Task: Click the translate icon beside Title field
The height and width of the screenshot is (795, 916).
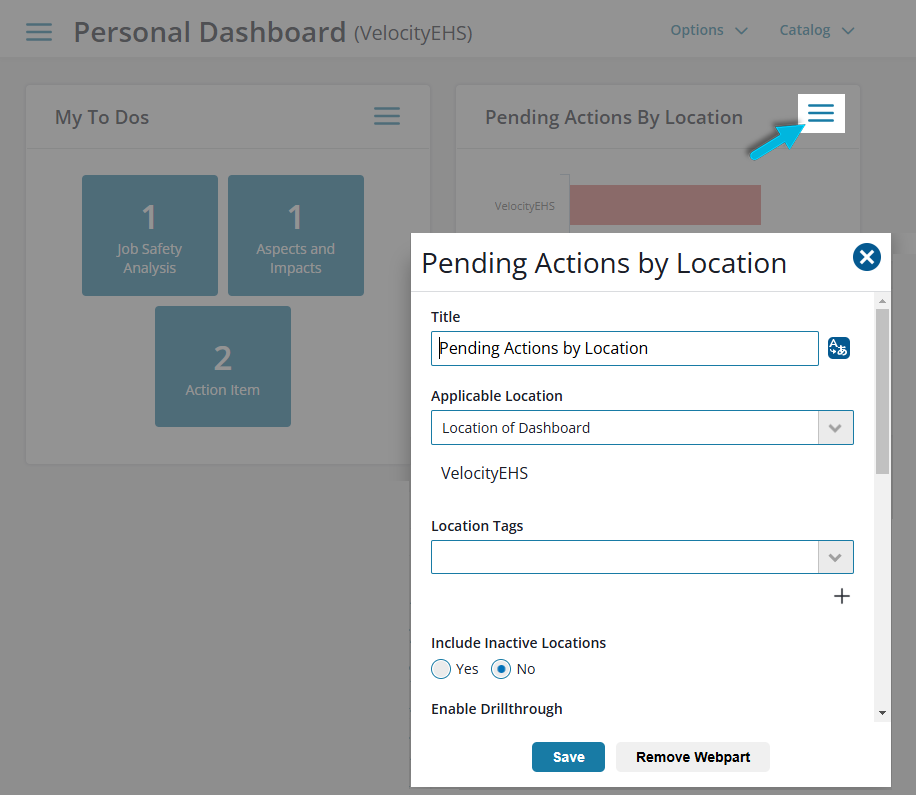Action: (x=838, y=348)
